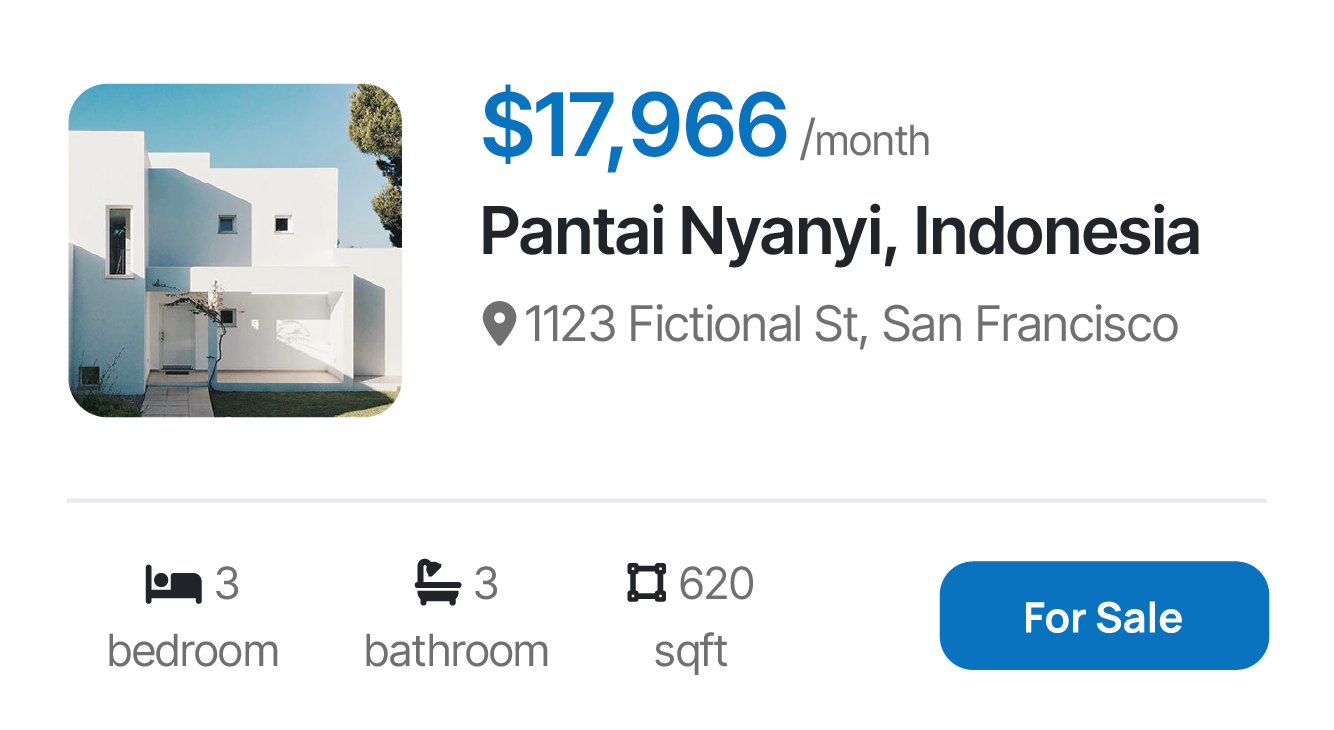Image resolution: width=1334 pixels, height=730 pixels.
Task: Click the tall narrow window in photo
Action: coord(119,240)
